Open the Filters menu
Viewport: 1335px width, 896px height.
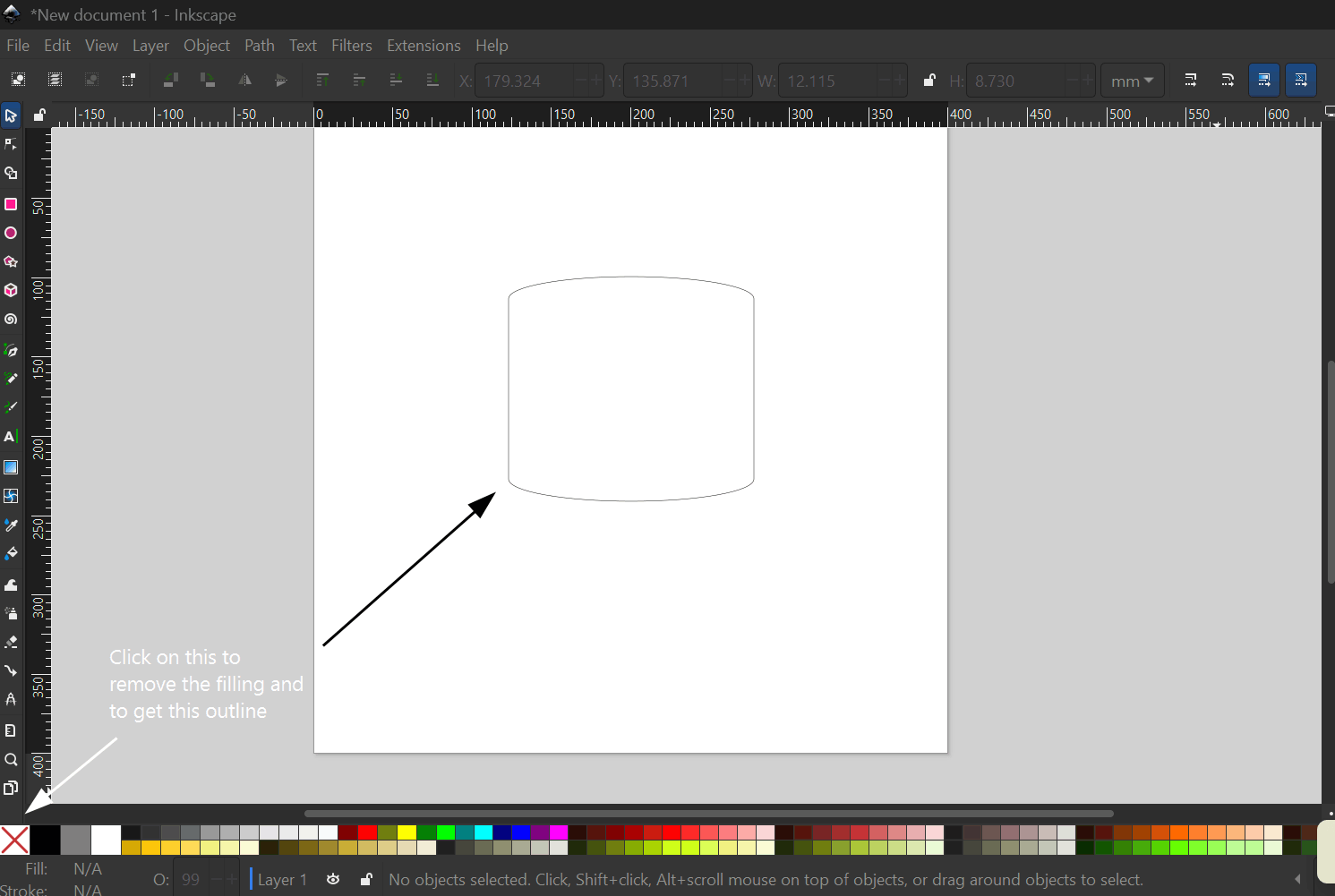pos(352,46)
